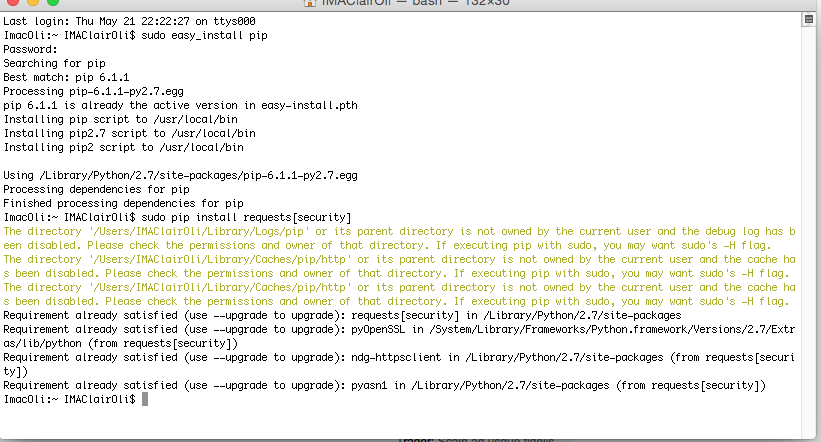Image resolution: width=821 pixels, height=442 pixels.
Task: Click the "Password:" prompt line
Action: point(31,49)
